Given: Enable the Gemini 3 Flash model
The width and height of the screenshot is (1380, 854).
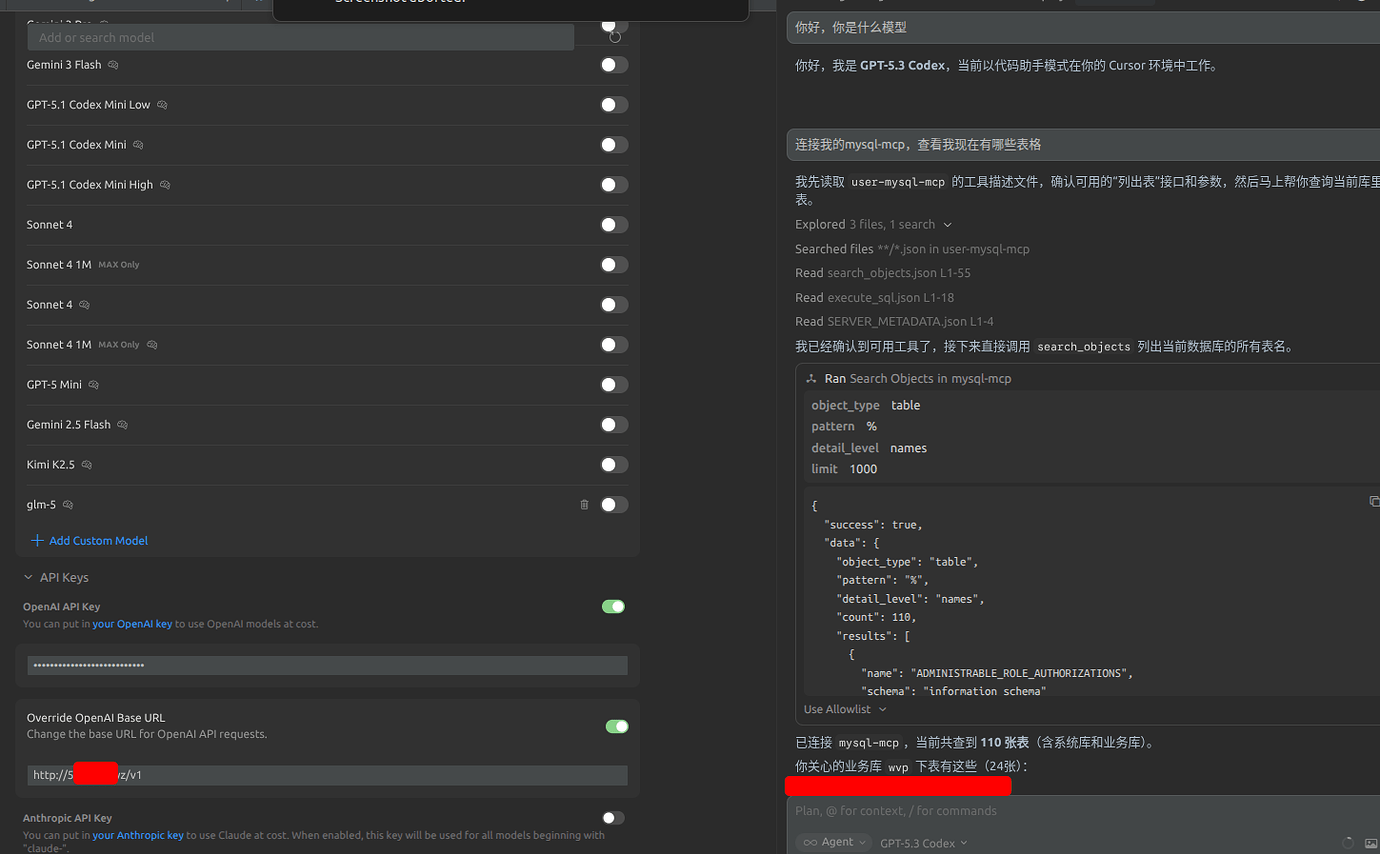Looking at the screenshot, I should [x=614, y=65].
